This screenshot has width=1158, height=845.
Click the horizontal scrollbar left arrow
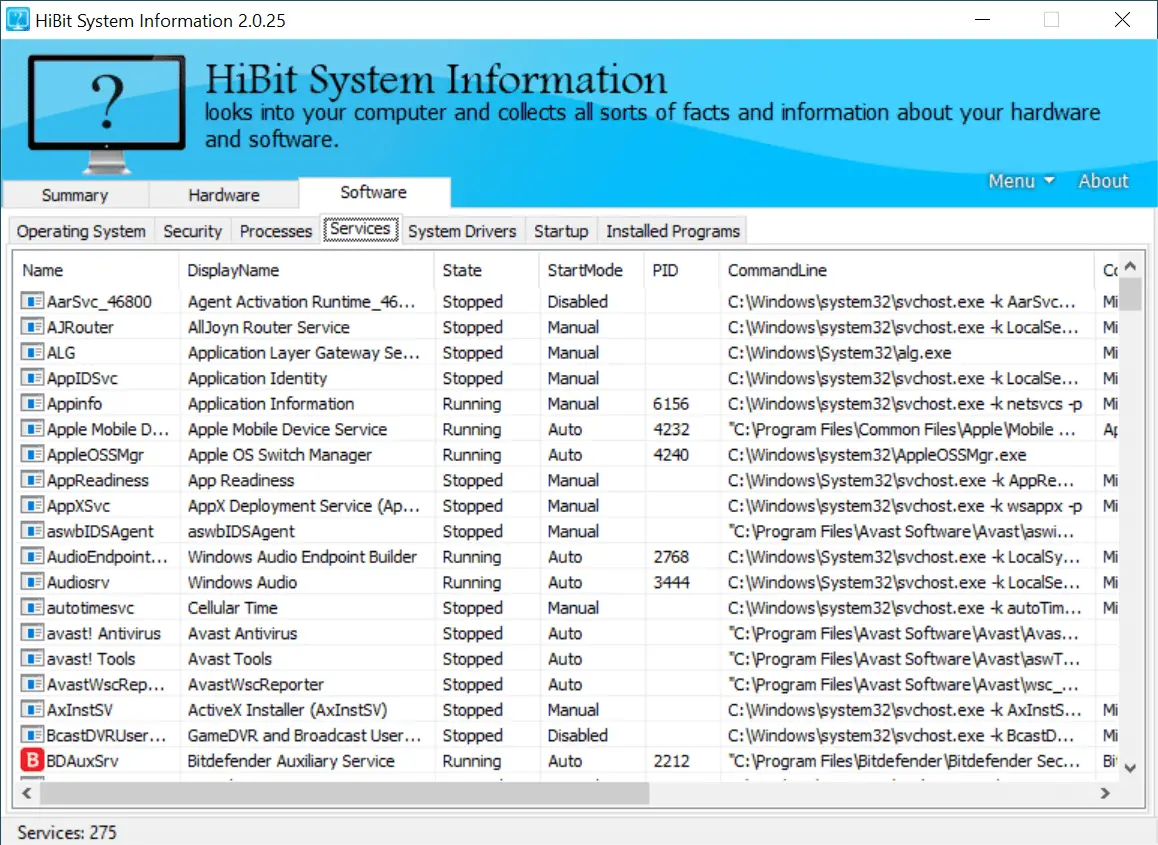point(27,793)
